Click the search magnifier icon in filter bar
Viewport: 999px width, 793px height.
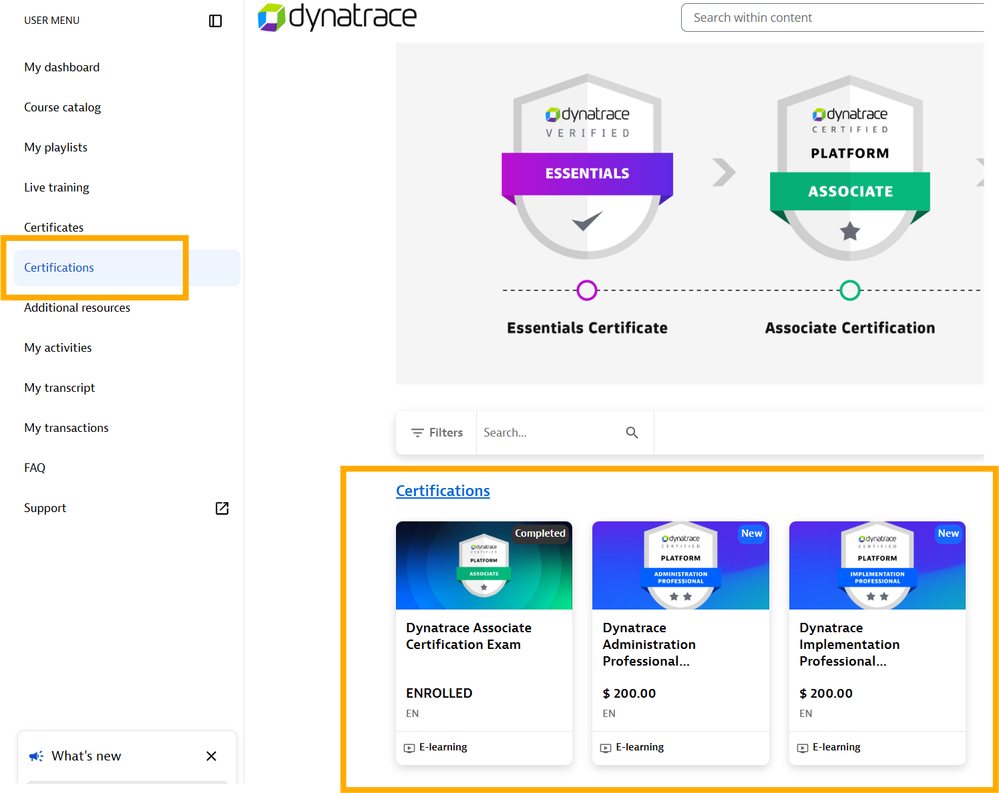pos(632,432)
